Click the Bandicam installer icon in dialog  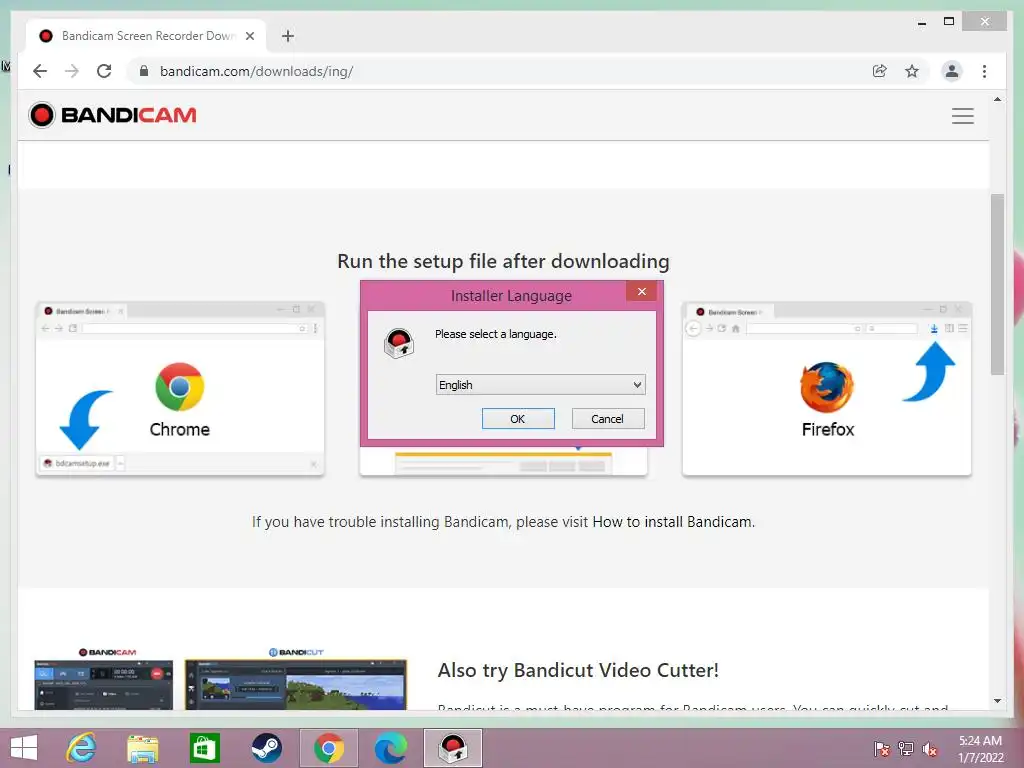(399, 343)
